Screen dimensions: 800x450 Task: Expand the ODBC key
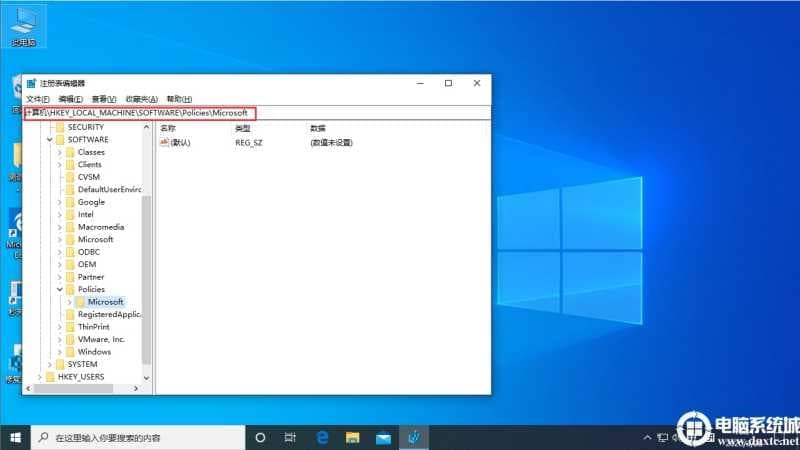coord(60,252)
